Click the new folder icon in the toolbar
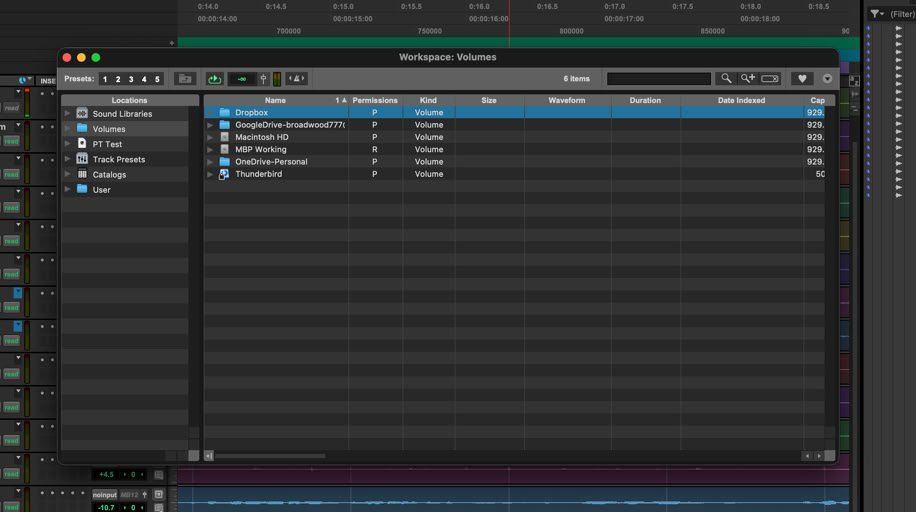Viewport: 916px width, 512px height. pos(184,79)
